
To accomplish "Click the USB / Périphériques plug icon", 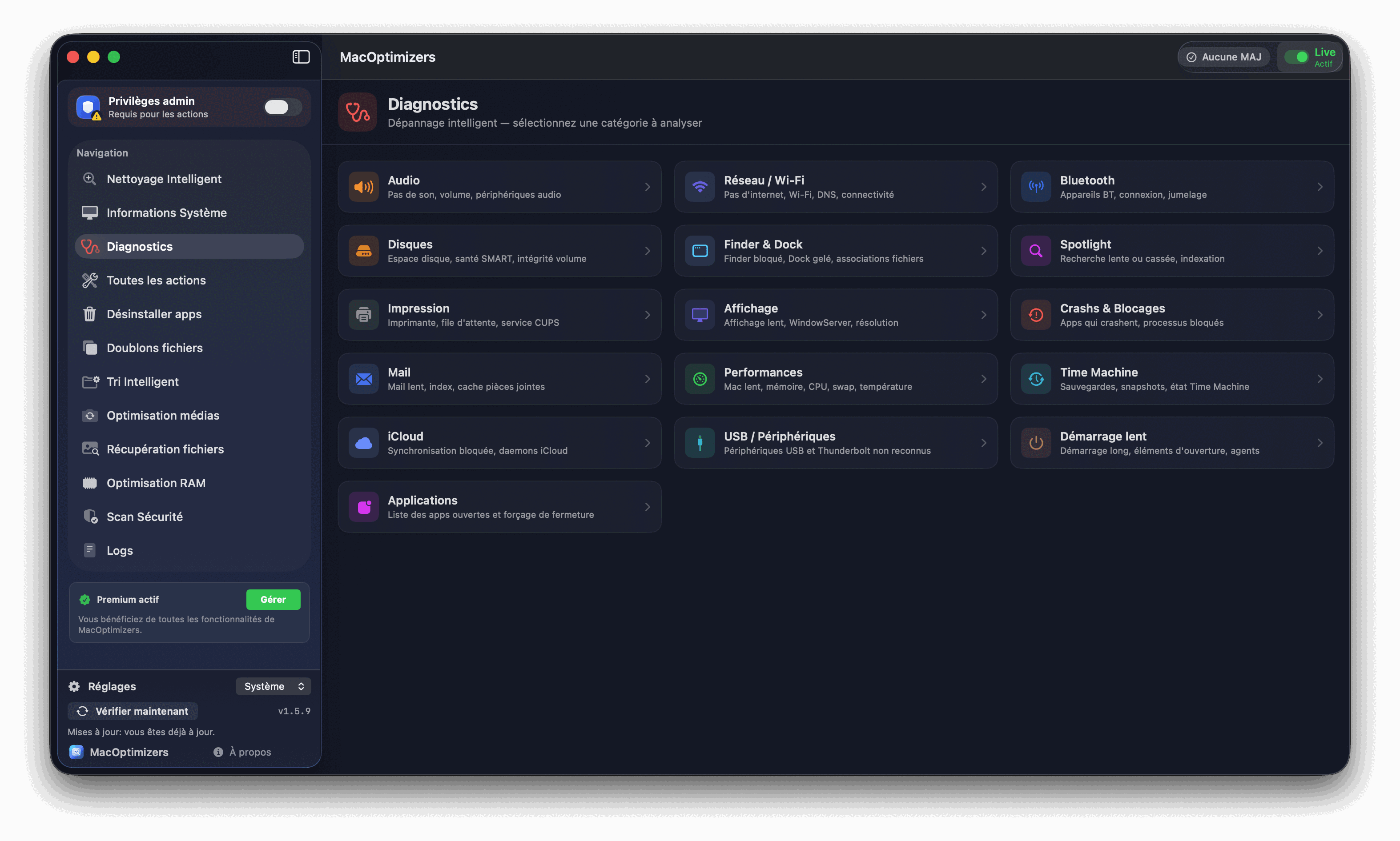I will tap(699, 443).
